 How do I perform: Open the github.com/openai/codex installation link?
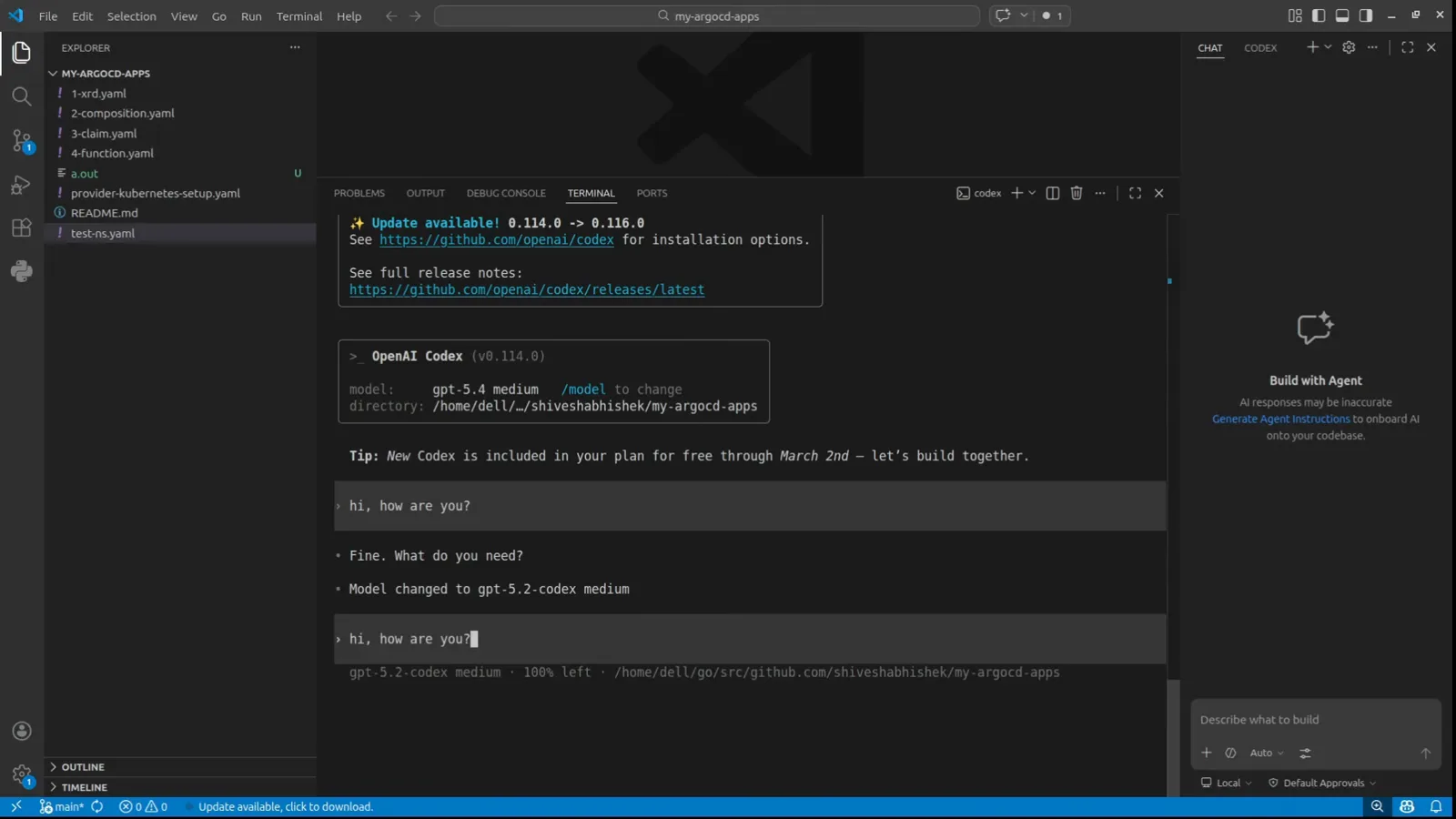[x=497, y=239]
